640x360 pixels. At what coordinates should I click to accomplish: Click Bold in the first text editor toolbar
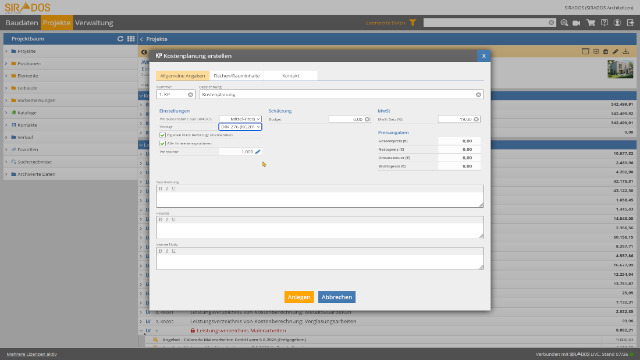(160, 189)
